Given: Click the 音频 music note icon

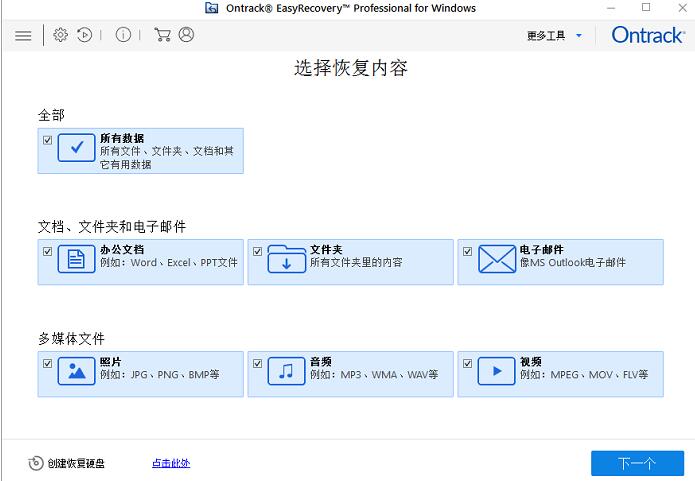Looking at the screenshot, I should click(286, 371).
